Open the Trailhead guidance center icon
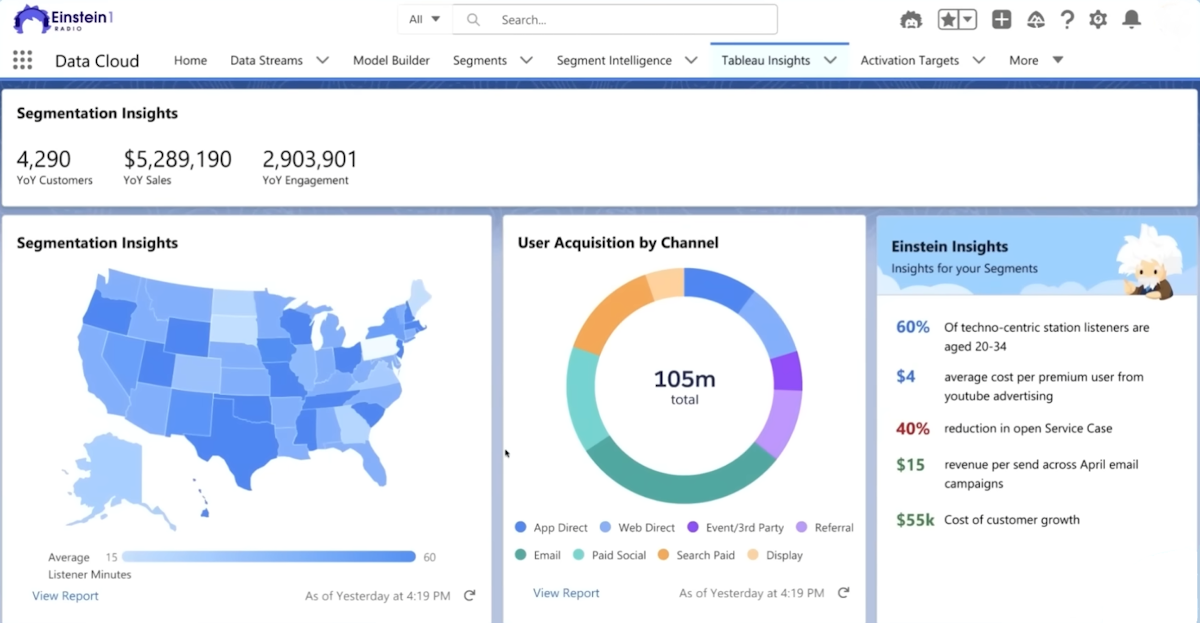 pos(1036,19)
